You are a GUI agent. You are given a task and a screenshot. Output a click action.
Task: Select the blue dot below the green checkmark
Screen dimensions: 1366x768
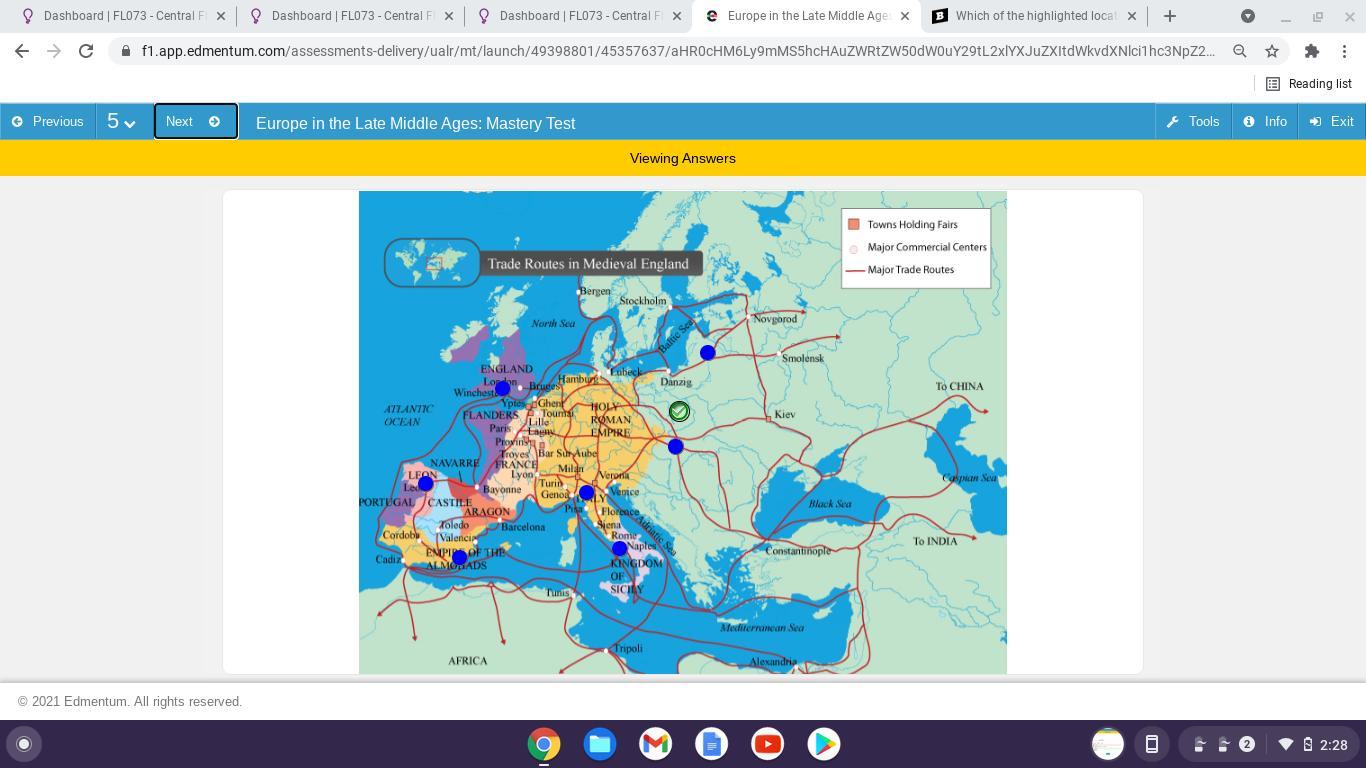(x=676, y=447)
